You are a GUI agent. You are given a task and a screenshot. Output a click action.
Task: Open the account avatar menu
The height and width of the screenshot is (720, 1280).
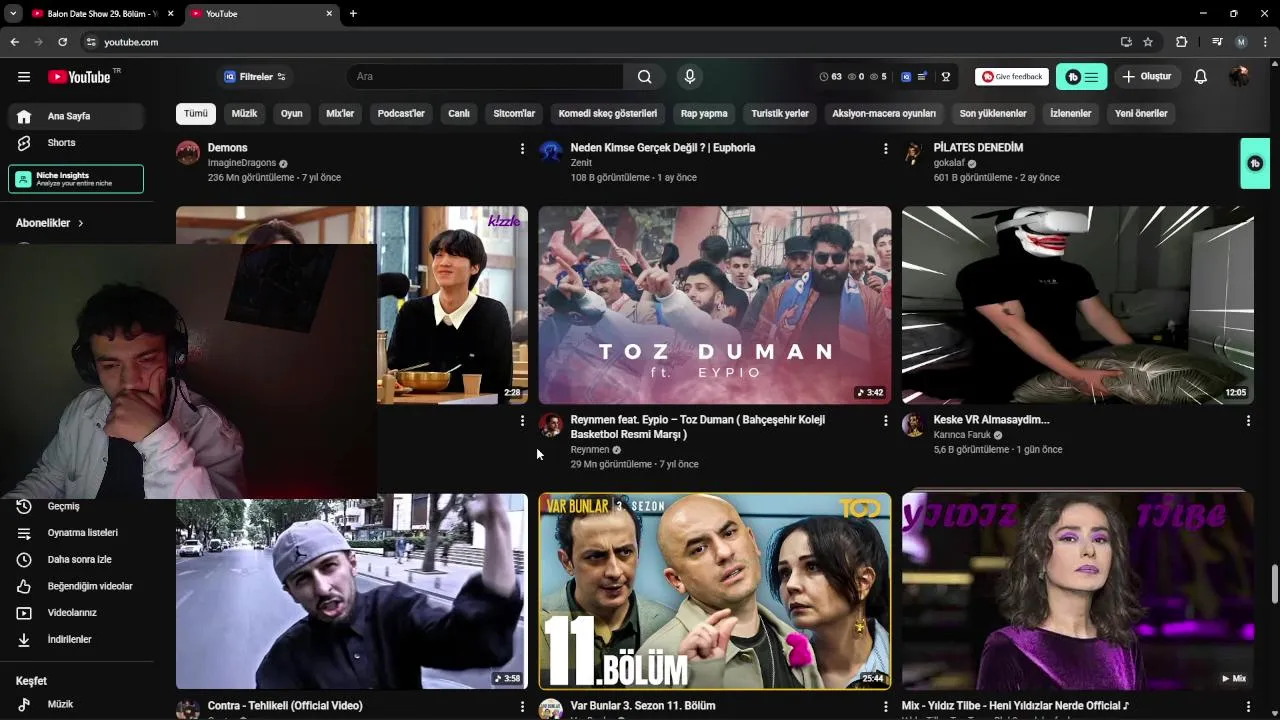[1240, 77]
